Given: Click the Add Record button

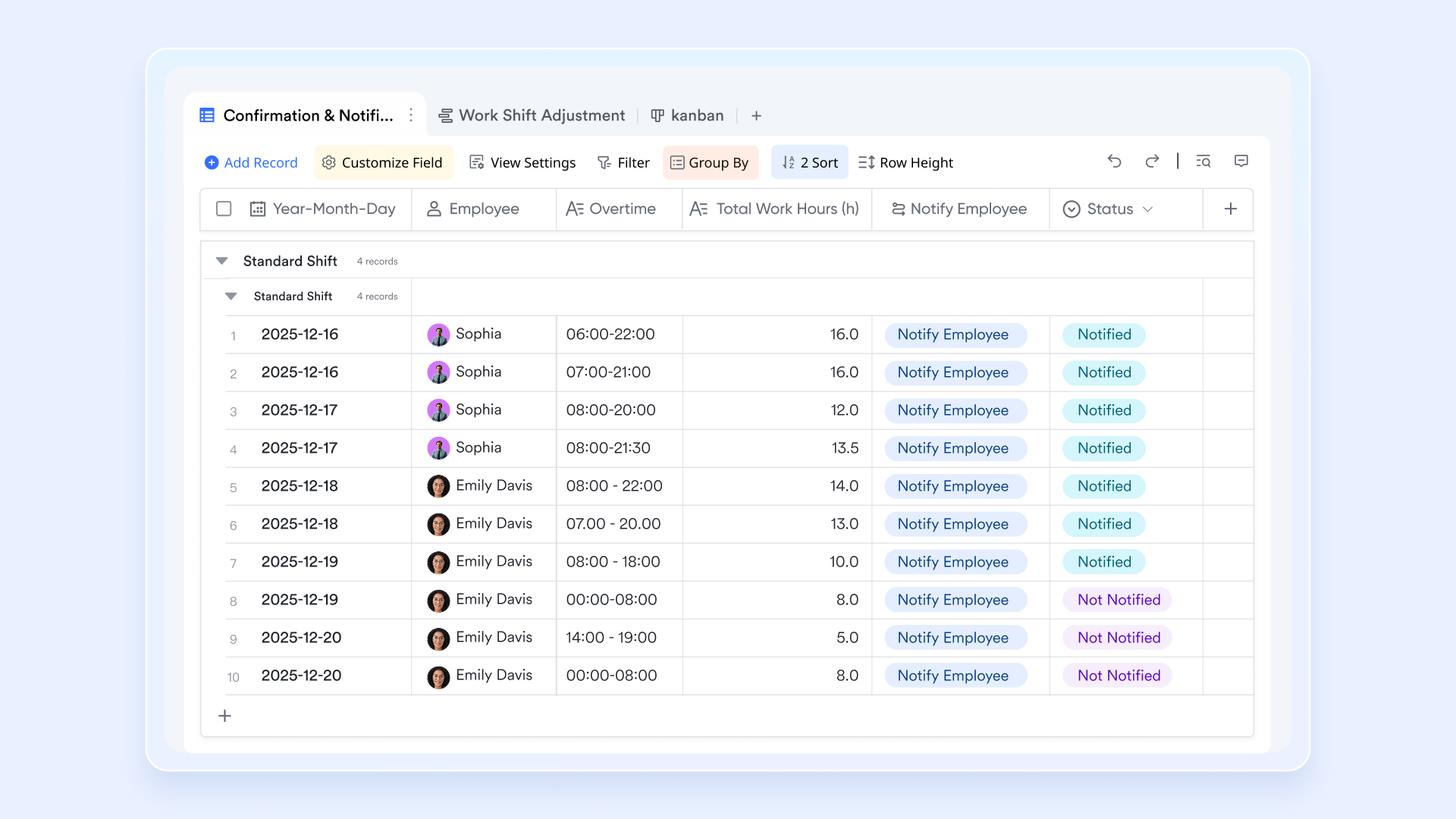Looking at the screenshot, I should (251, 163).
